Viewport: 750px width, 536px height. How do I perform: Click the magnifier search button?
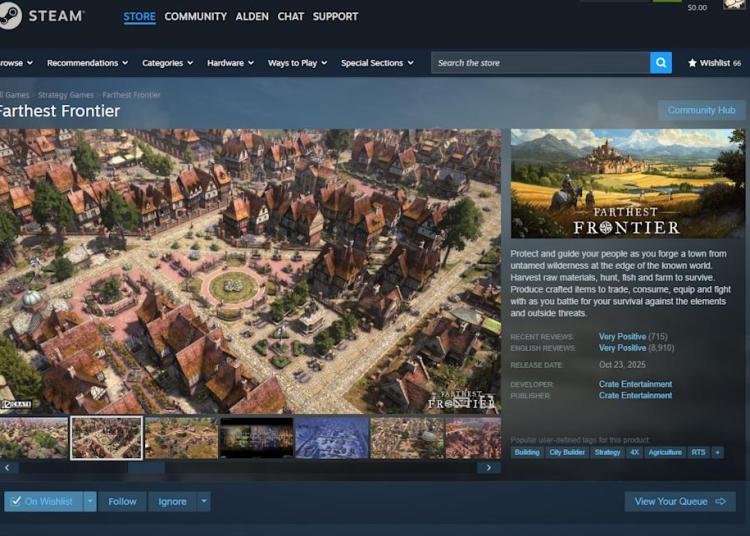(x=661, y=63)
